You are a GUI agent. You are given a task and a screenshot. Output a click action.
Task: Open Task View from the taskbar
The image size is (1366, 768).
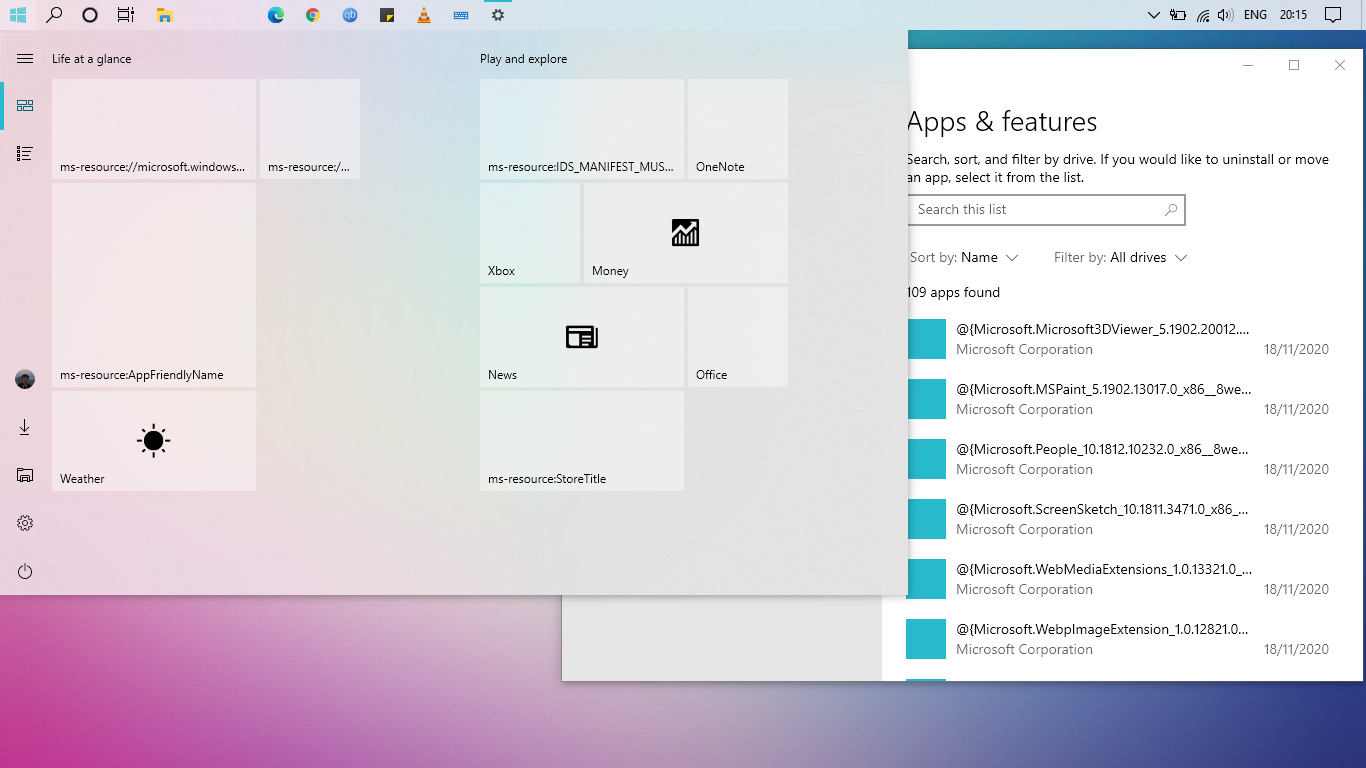pos(125,15)
